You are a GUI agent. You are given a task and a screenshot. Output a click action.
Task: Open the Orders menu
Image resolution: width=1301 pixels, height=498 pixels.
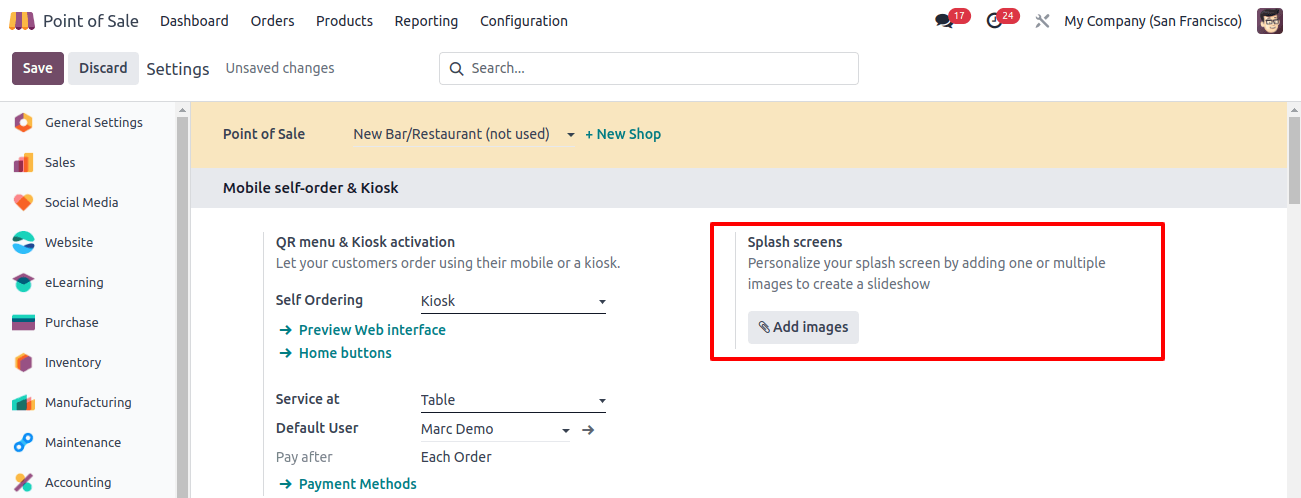pyautogui.click(x=272, y=21)
